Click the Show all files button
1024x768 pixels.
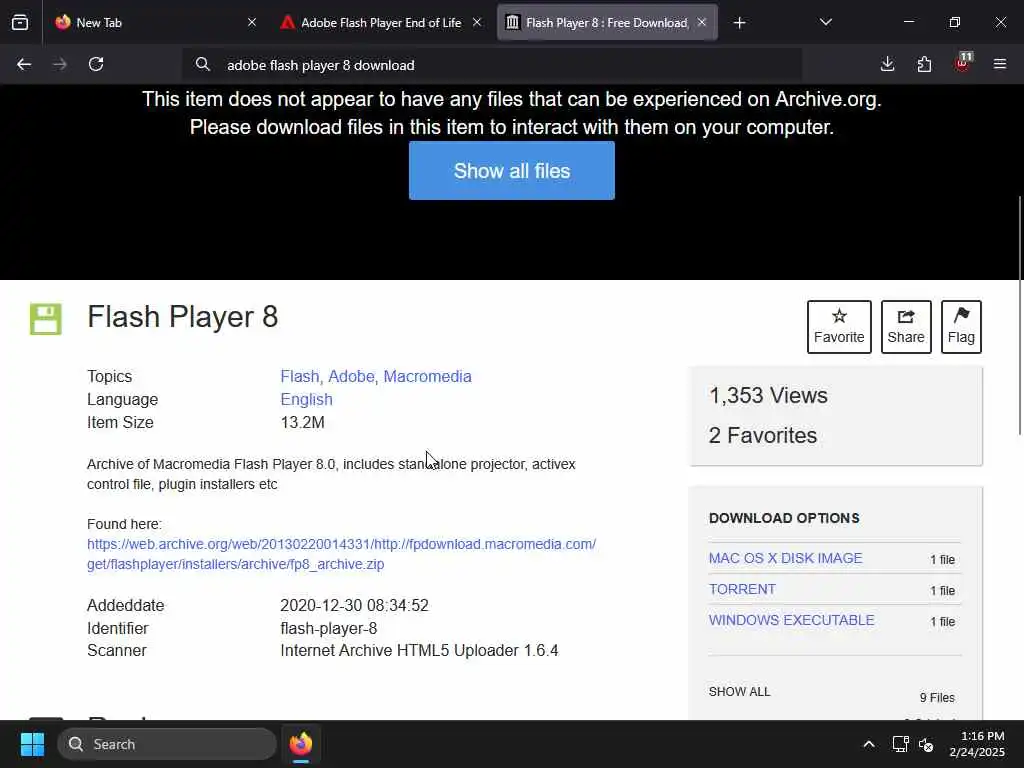(x=511, y=170)
